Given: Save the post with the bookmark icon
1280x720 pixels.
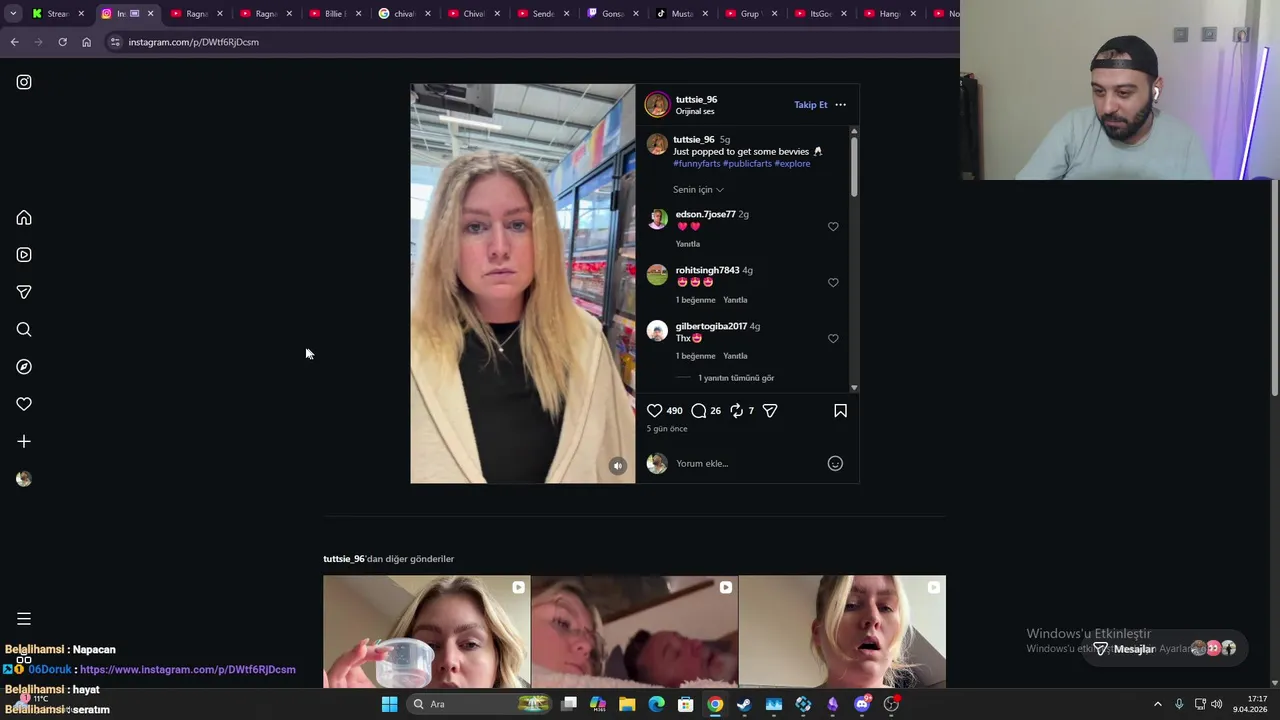Looking at the screenshot, I should point(840,411).
